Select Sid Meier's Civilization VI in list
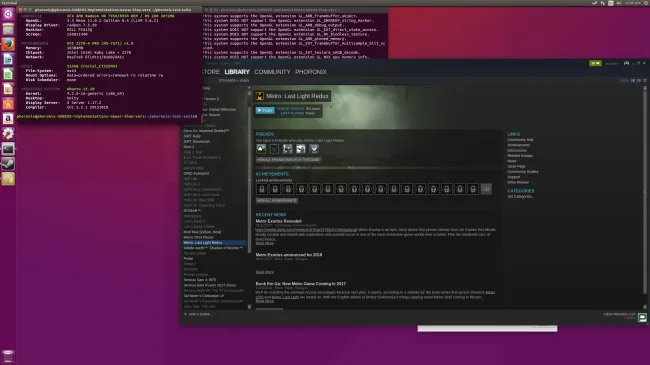The width and height of the screenshot is (650, 365). 204,296
